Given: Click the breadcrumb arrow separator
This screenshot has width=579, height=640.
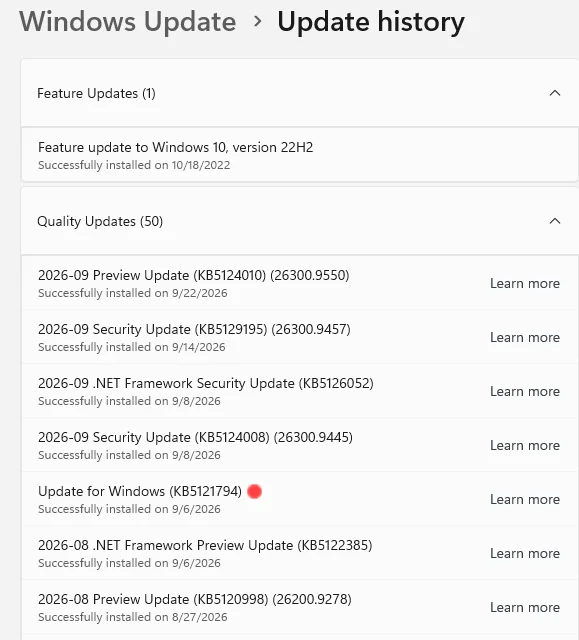Looking at the screenshot, I should 257,21.
